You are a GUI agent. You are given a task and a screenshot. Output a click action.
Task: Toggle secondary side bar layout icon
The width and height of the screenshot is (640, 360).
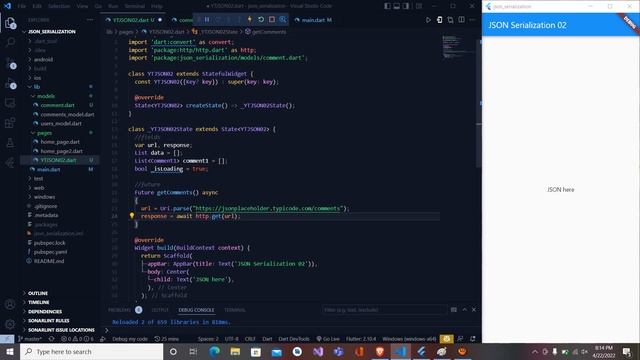pos(406,6)
